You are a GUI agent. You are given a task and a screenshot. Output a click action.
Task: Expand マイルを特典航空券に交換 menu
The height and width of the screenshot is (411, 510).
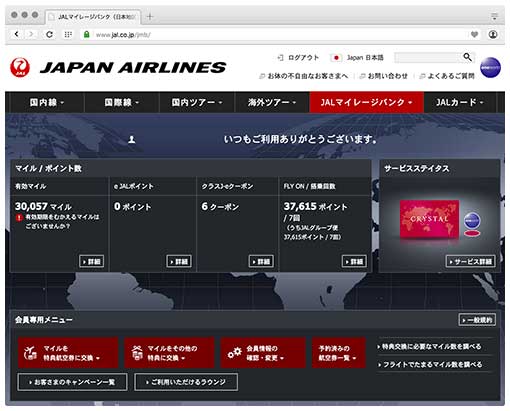pyautogui.click(x=68, y=352)
